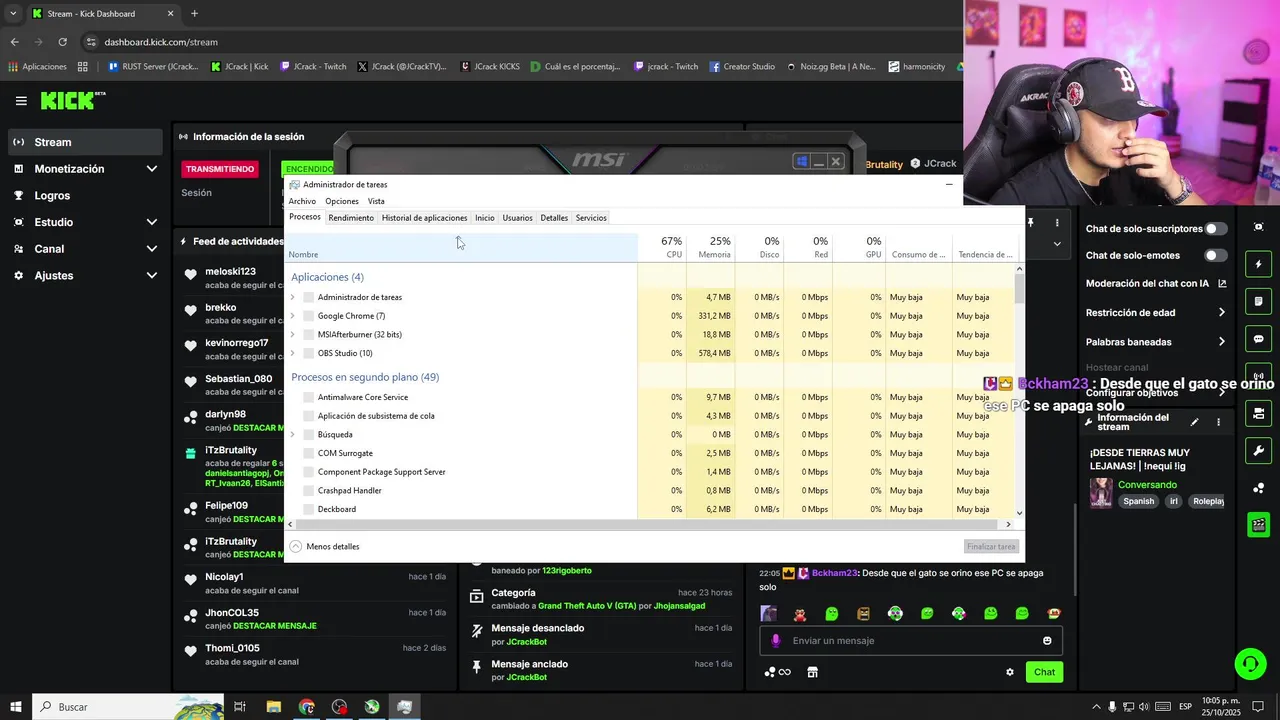Viewport: 1280px width, 720px height.
Task: Open external link for Moderación del chat con IA
Action: (1222, 284)
